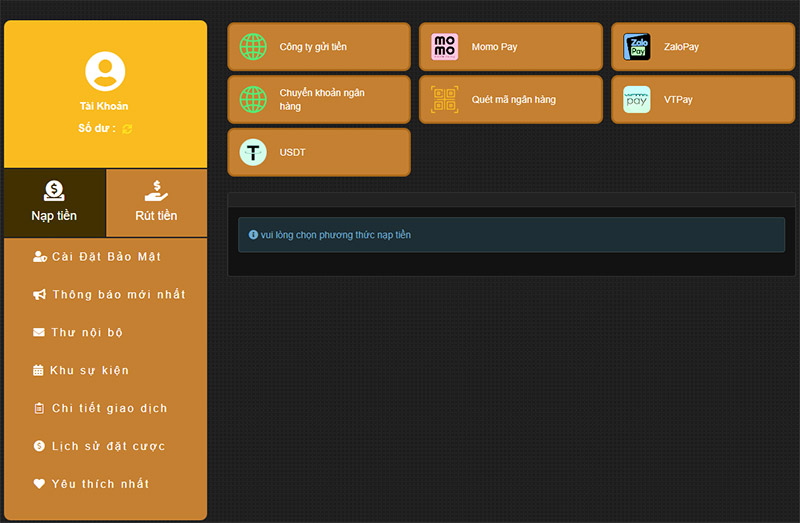Open Thư nội bộ inbox
The width and height of the screenshot is (800, 523).
point(87,332)
